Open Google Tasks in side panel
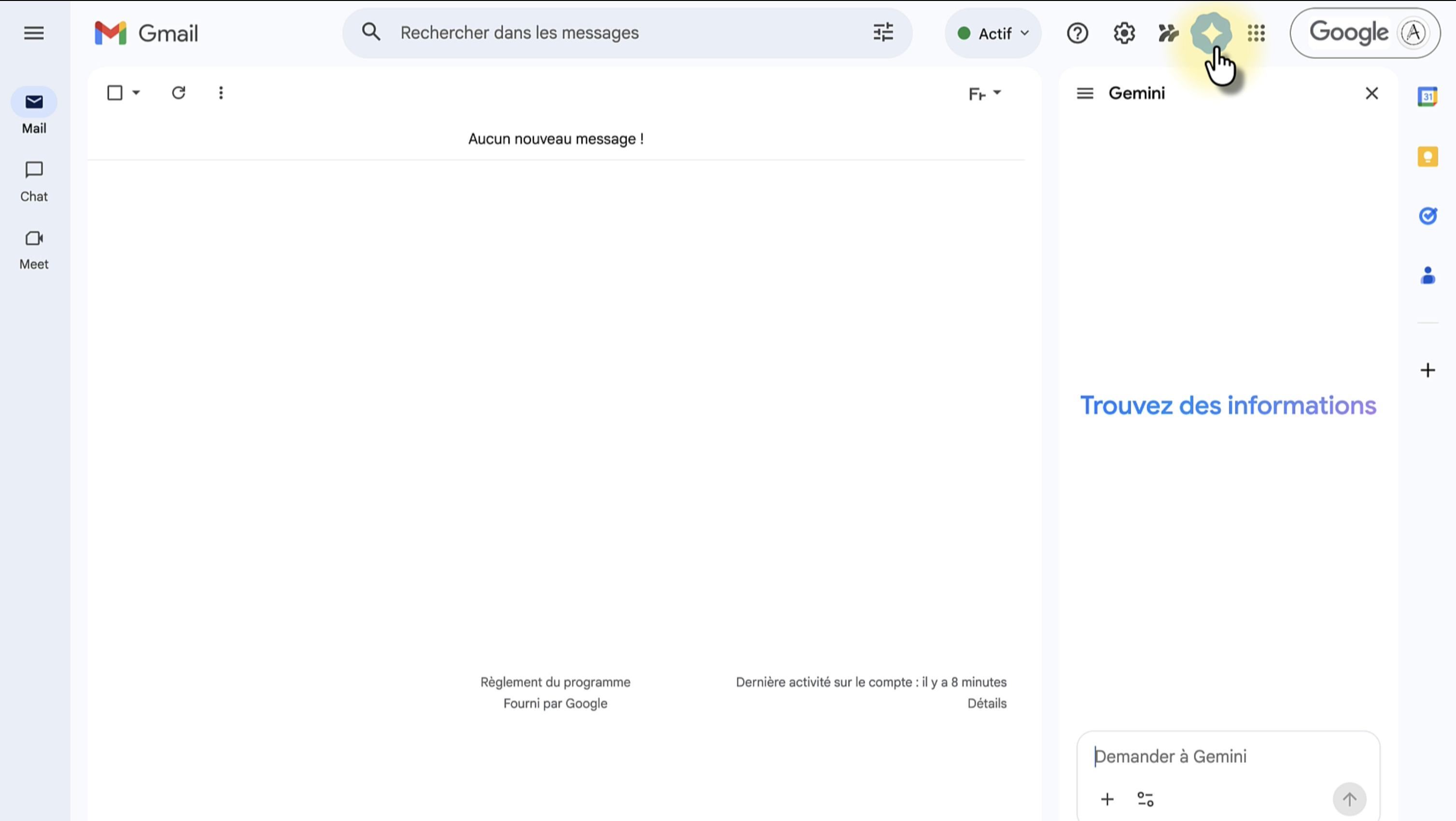This screenshot has width=1456, height=821. point(1427,216)
